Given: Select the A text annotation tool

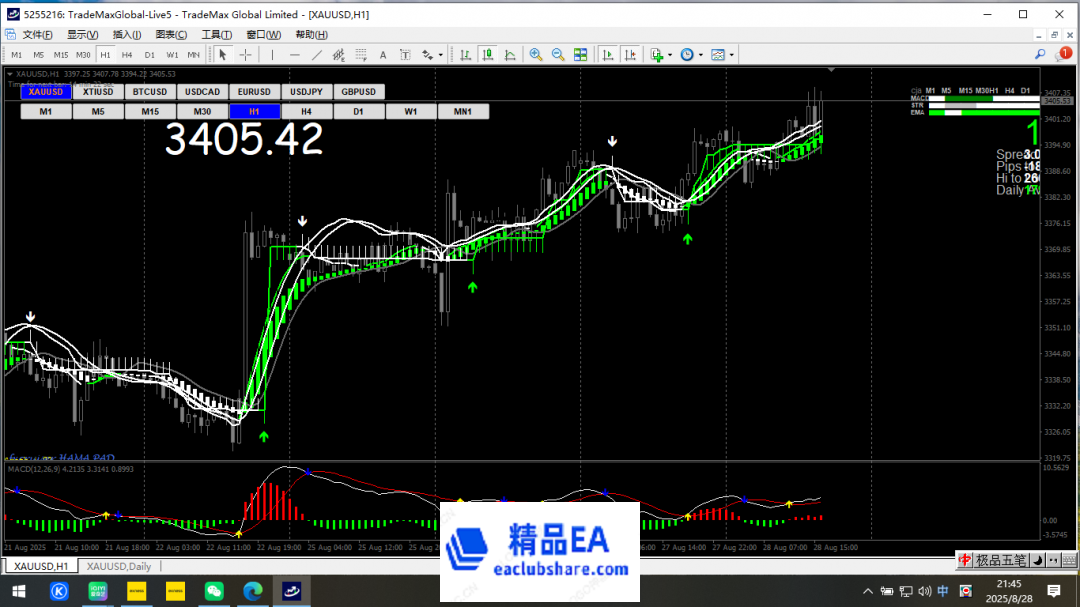Looking at the screenshot, I should pos(383,54).
